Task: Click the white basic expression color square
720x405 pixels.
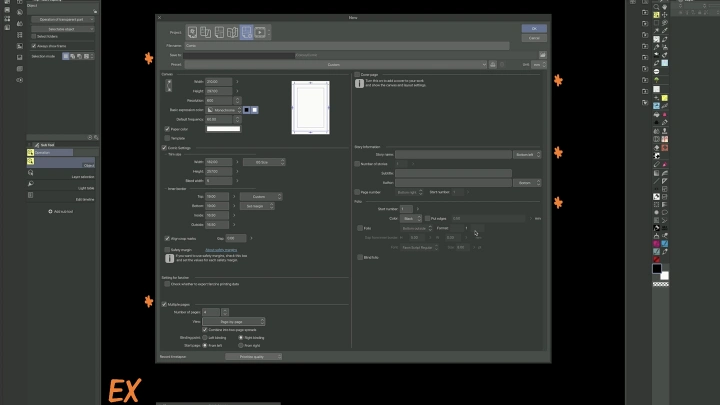Action: 255,110
